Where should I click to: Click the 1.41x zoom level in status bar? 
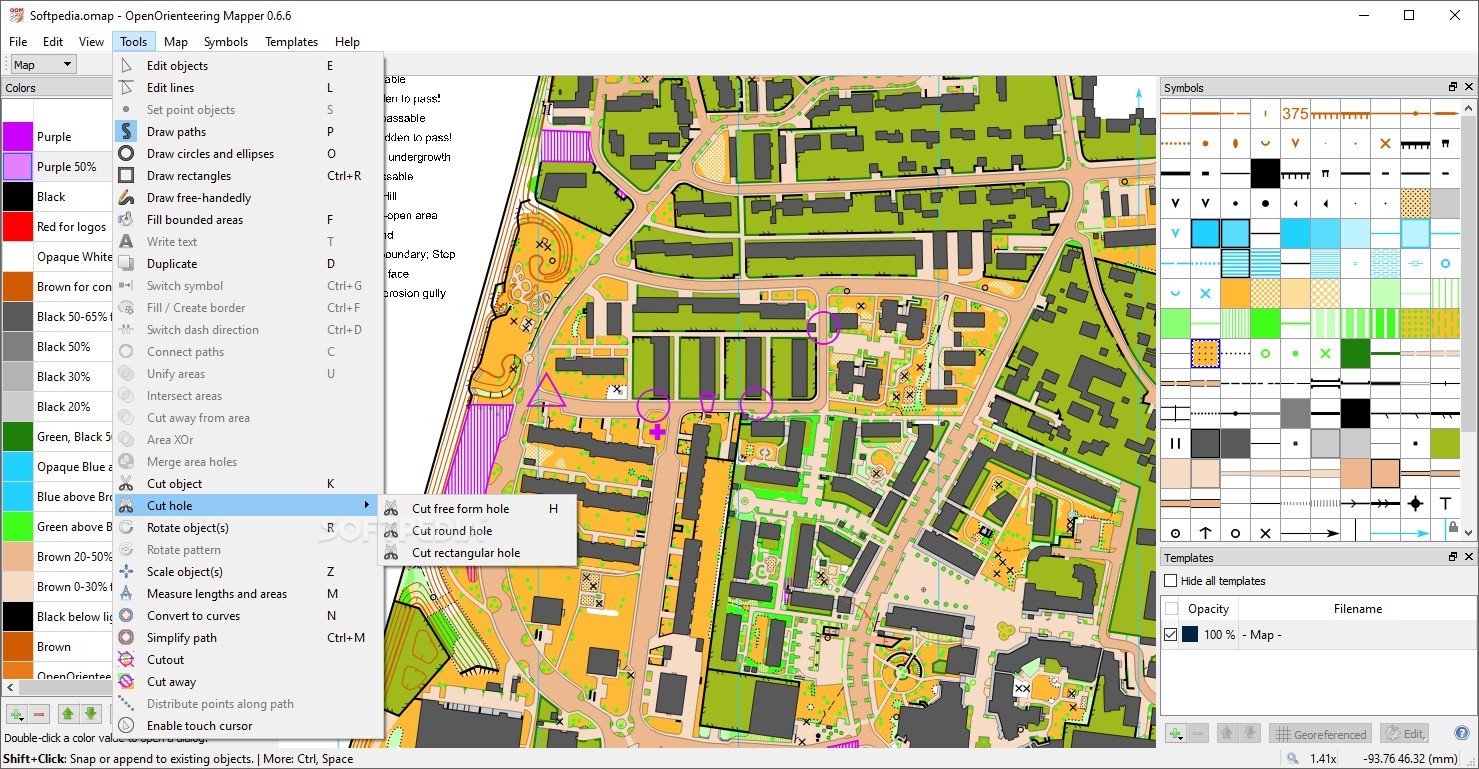tap(1323, 759)
